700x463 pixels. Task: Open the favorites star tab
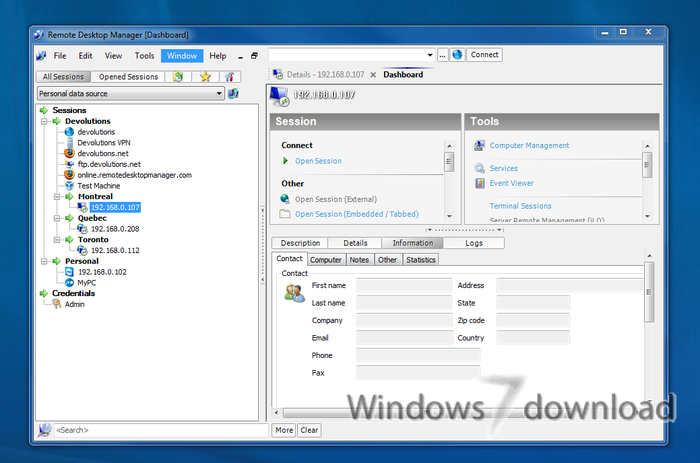(x=205, y=77)
